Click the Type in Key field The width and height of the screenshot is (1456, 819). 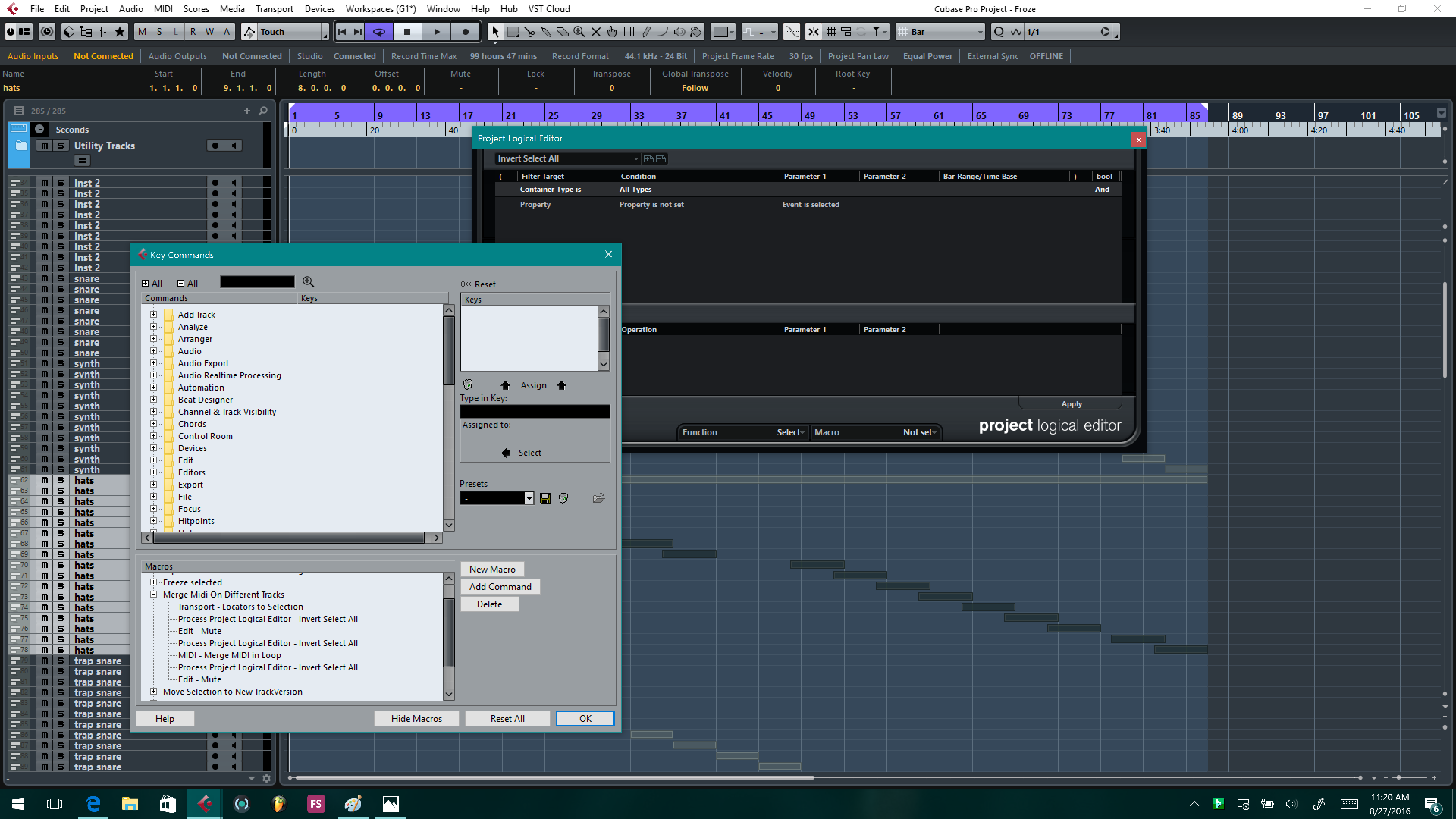534,411
